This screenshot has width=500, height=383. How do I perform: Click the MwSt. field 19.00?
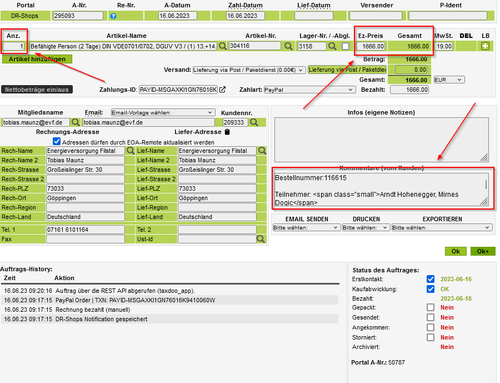coord(444,46)
